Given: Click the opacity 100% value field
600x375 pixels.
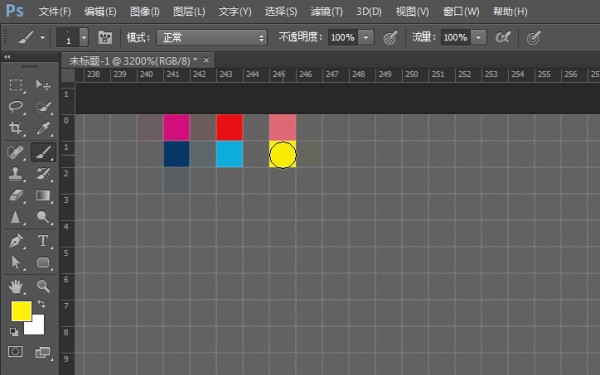Looking at the screenshot, I should point(343,38).
